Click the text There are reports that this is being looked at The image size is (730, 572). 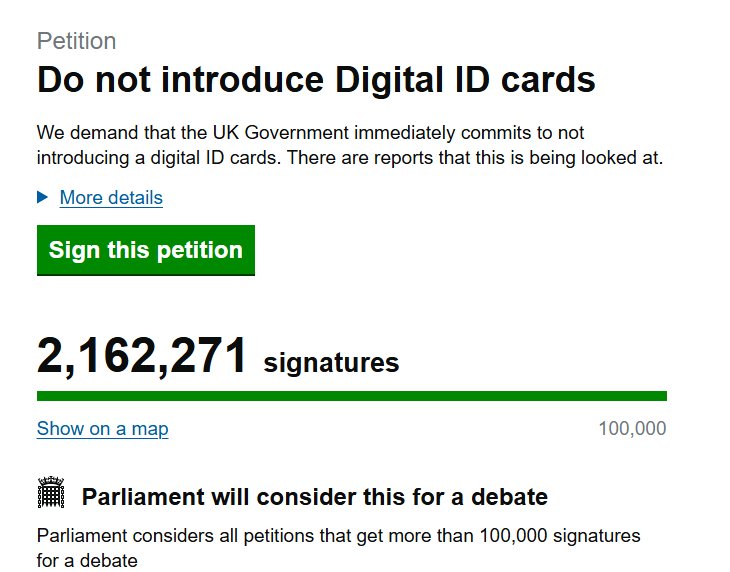point(474,158)
